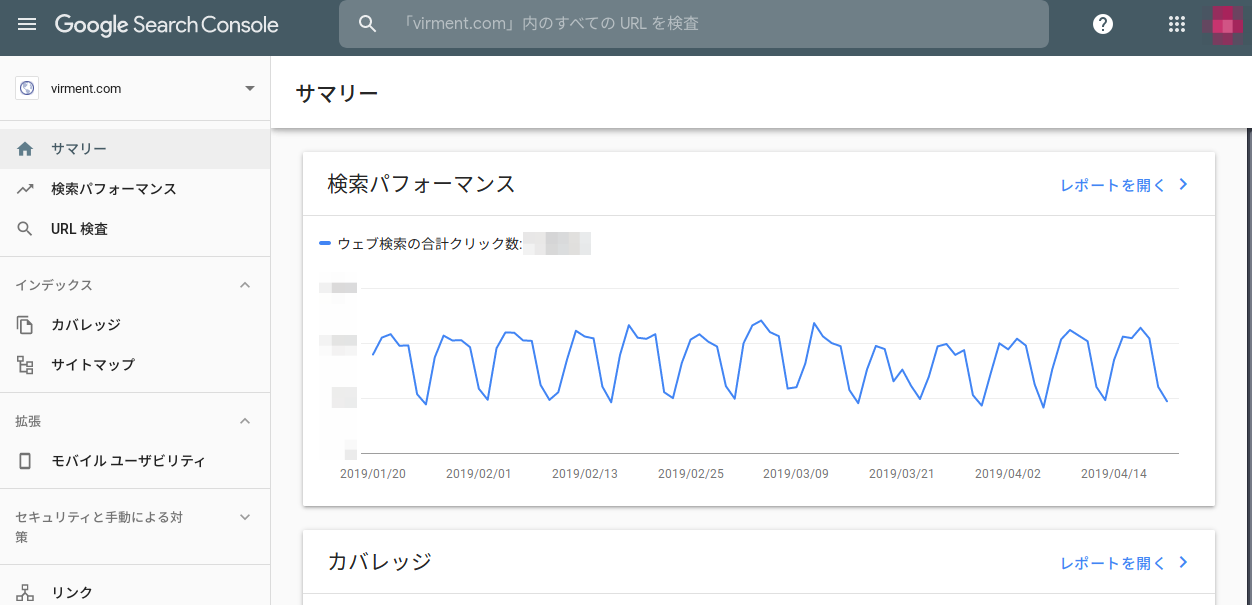Collapse the 拡張 section

click(245, 421)
